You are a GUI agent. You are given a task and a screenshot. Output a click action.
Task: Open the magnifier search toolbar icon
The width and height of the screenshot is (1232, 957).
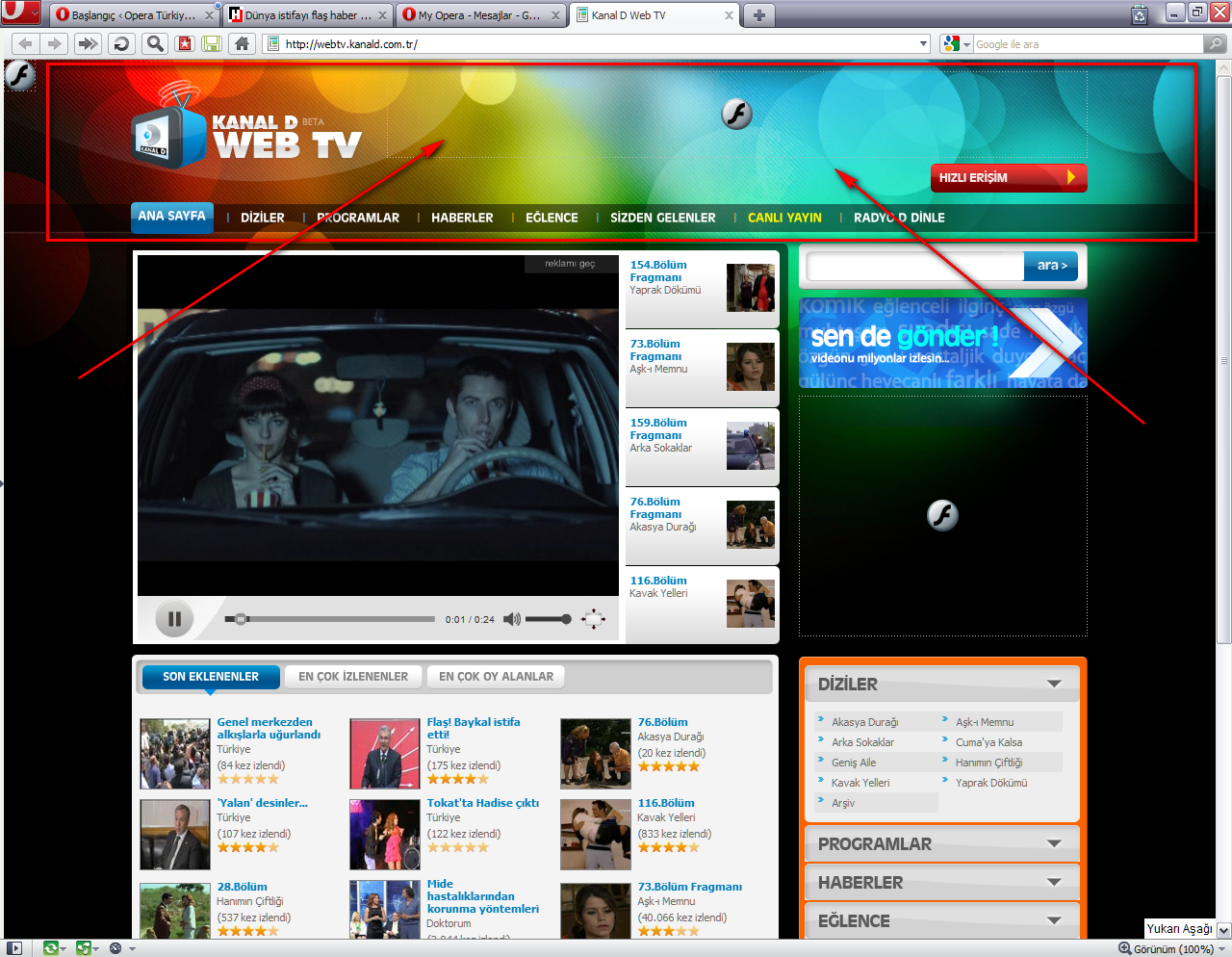[154, 43]
